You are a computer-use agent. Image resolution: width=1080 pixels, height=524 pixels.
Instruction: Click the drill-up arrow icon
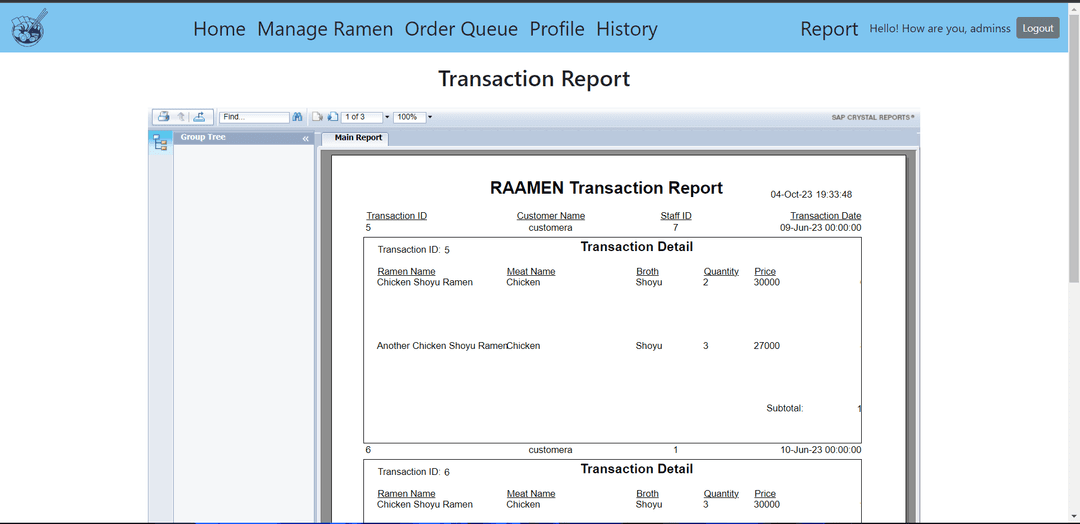181,116
